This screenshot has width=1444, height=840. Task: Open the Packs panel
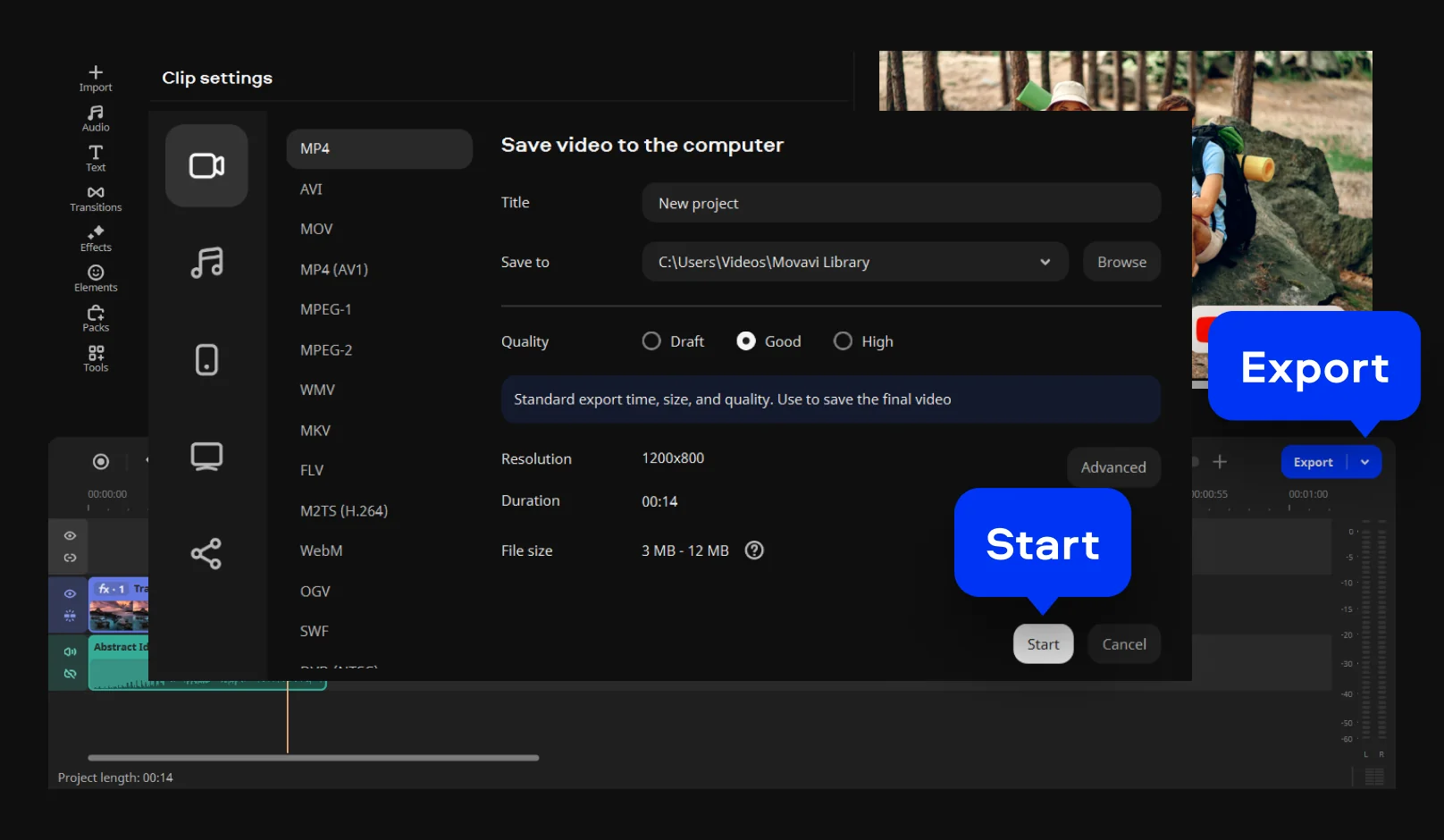coord(96,319)
